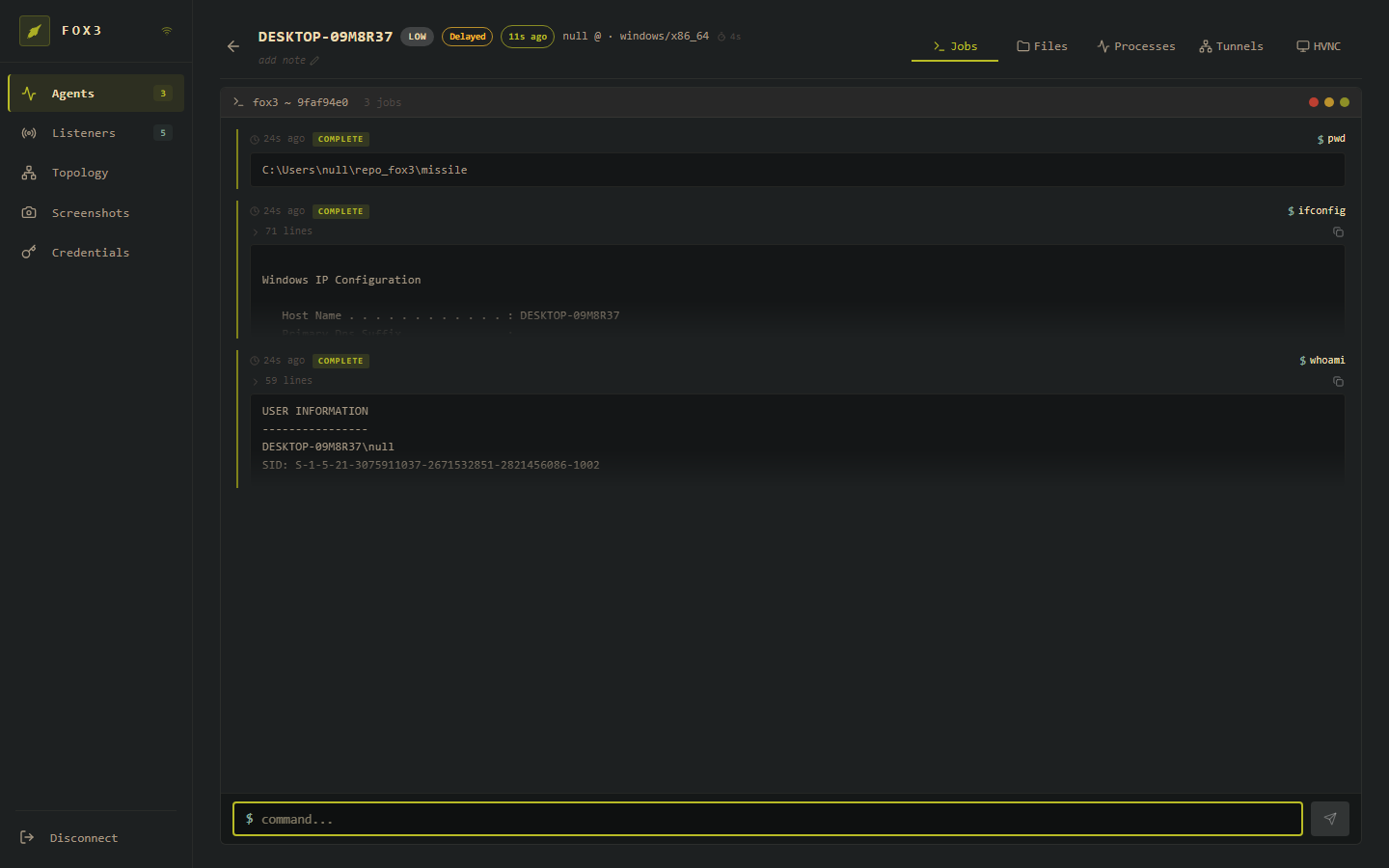Click the pwd output path text
This screenshot has width=1389, height=868.
pos(365,170)
